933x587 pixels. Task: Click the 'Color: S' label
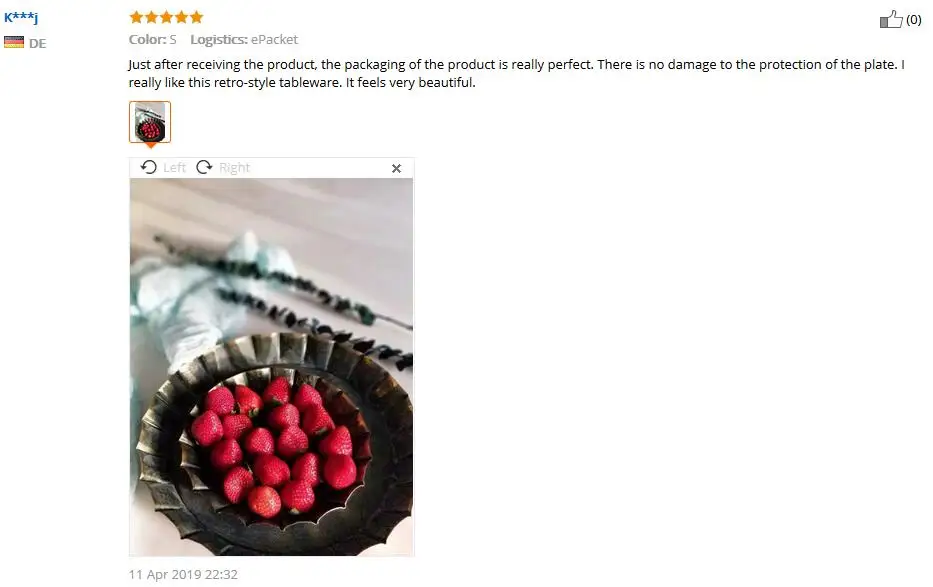tap(153, 40)
